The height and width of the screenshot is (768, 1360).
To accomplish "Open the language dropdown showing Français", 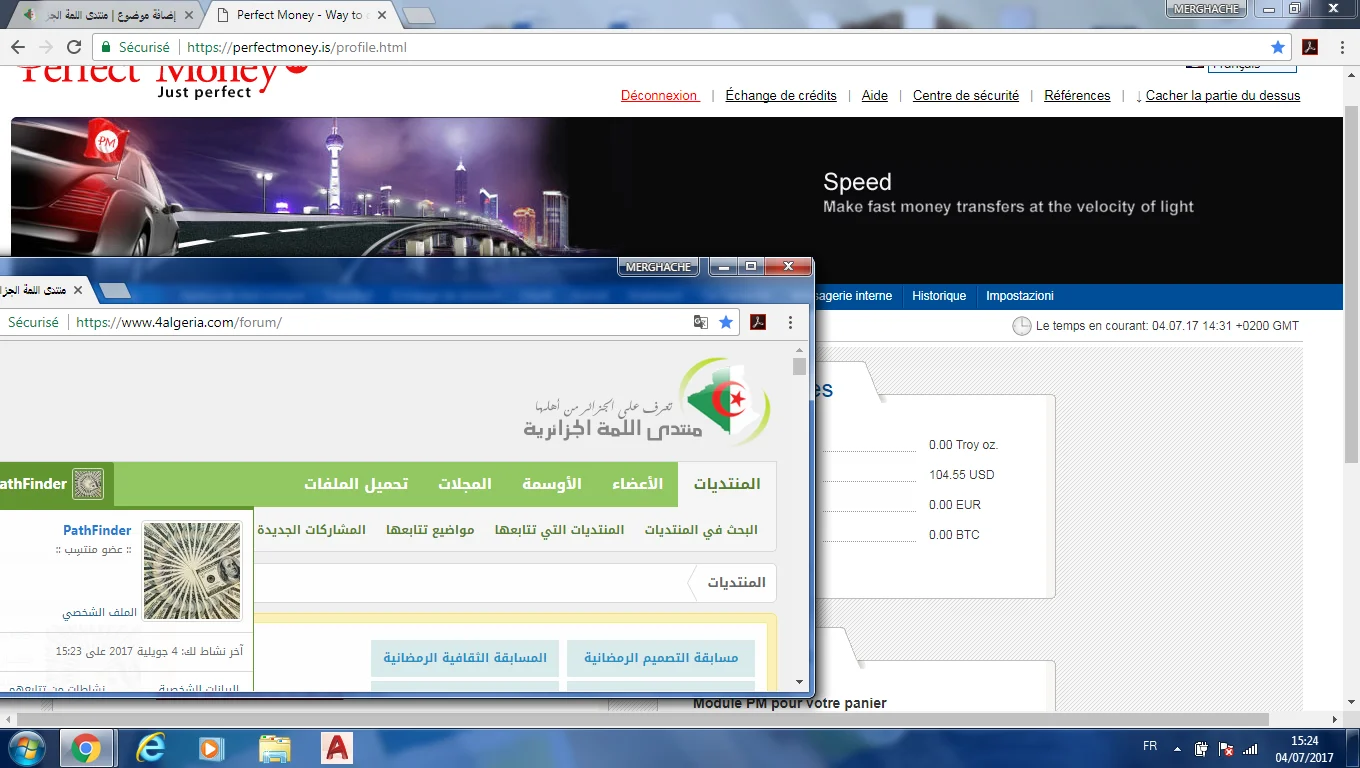I will [x=1252, y=66].
